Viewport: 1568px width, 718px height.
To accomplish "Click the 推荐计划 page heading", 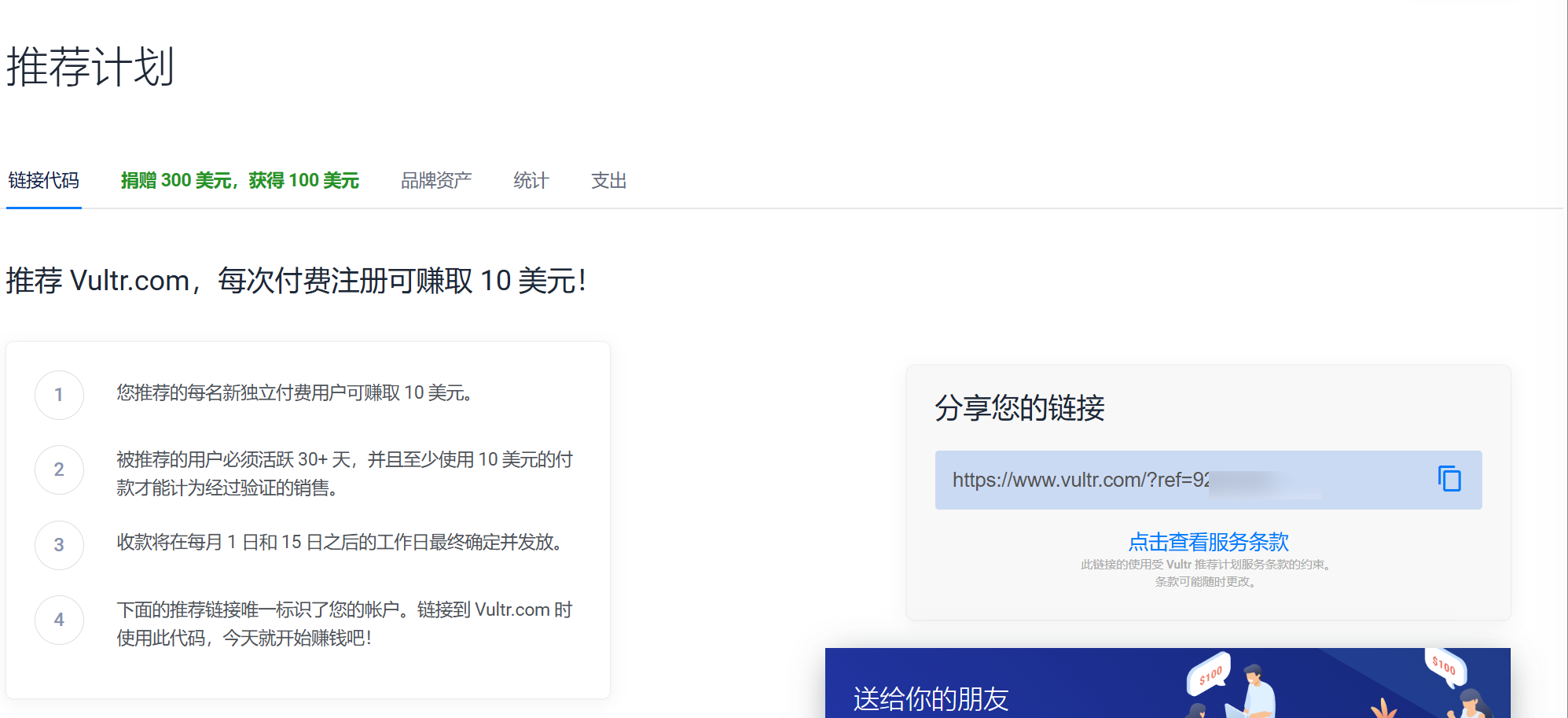I will 90,67.
